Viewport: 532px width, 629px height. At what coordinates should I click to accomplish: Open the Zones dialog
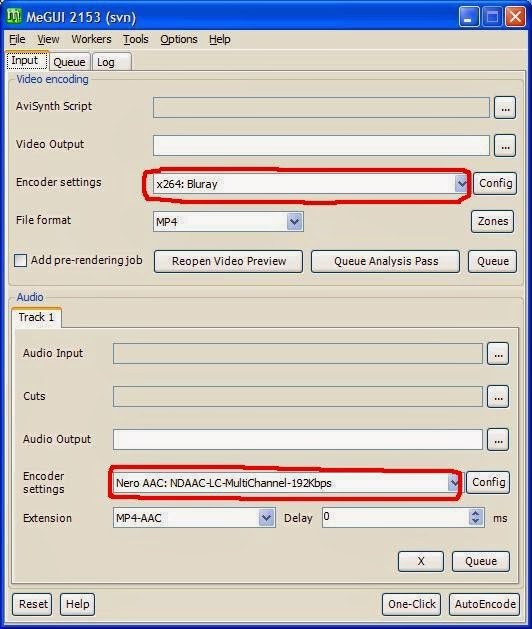pyautogui.click(x=492, y=221)
